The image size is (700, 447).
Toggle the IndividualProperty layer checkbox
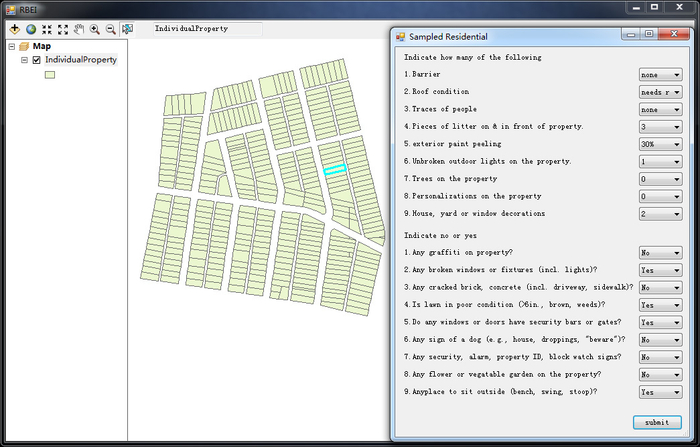(37, 60)
